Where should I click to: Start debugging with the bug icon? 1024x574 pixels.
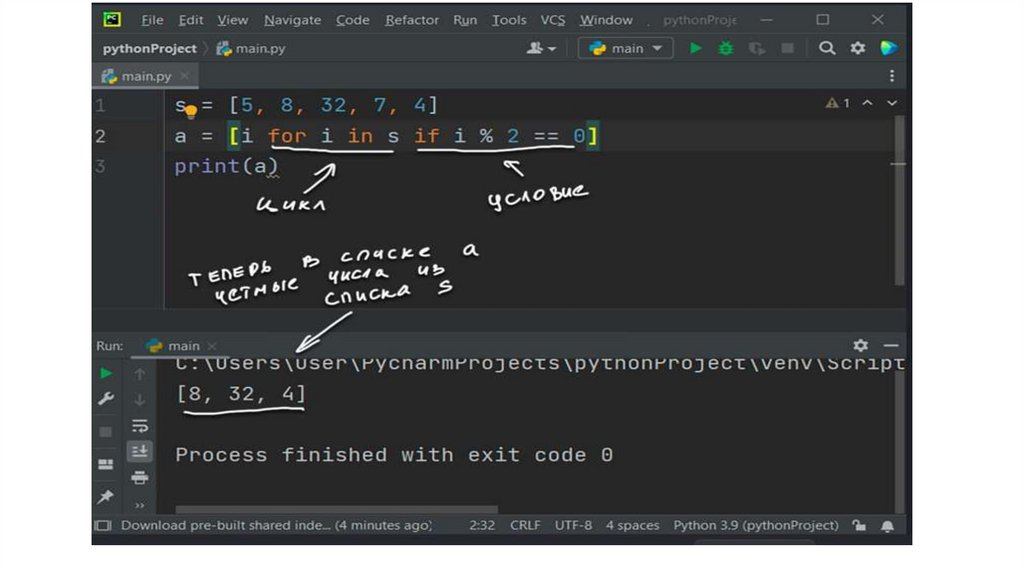(x=726, y=48)
